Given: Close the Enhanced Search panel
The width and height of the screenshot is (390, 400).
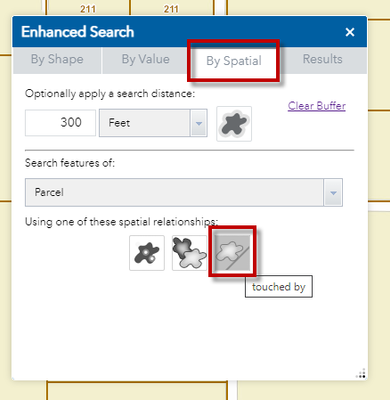Looking at the screenshot, I should 350,32.
